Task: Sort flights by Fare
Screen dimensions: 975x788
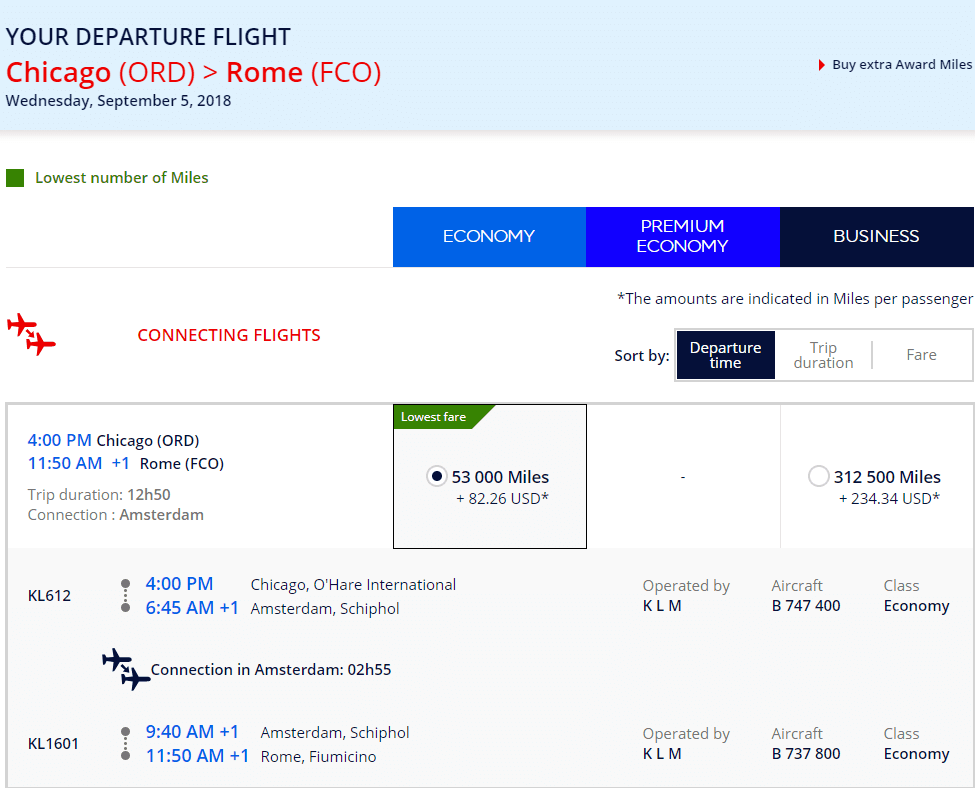Action: 922,355
